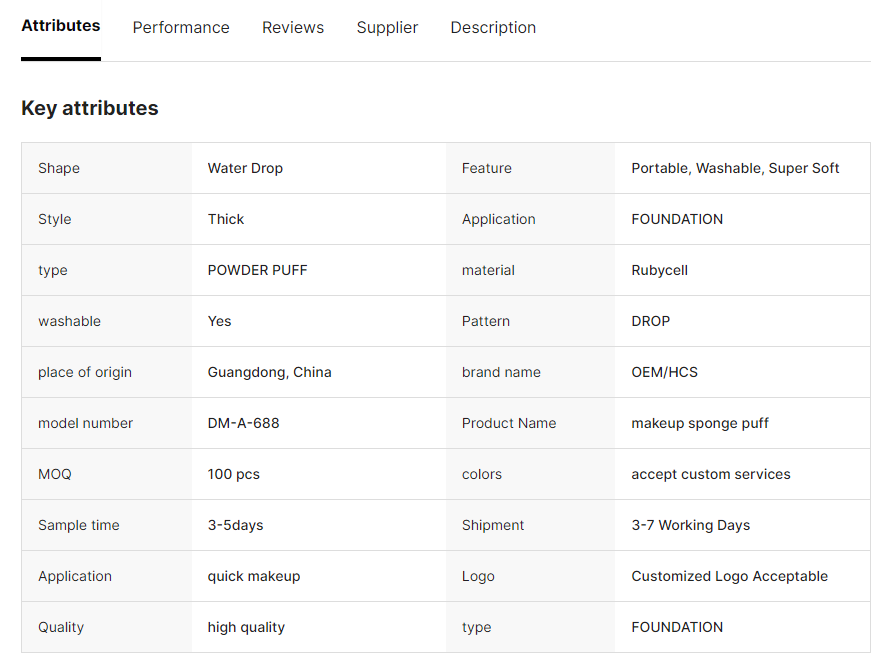Screen dimensions: 886x670
Task: Select the 3-7 Working Days shipment value
Action: click(x=690, y=525)
